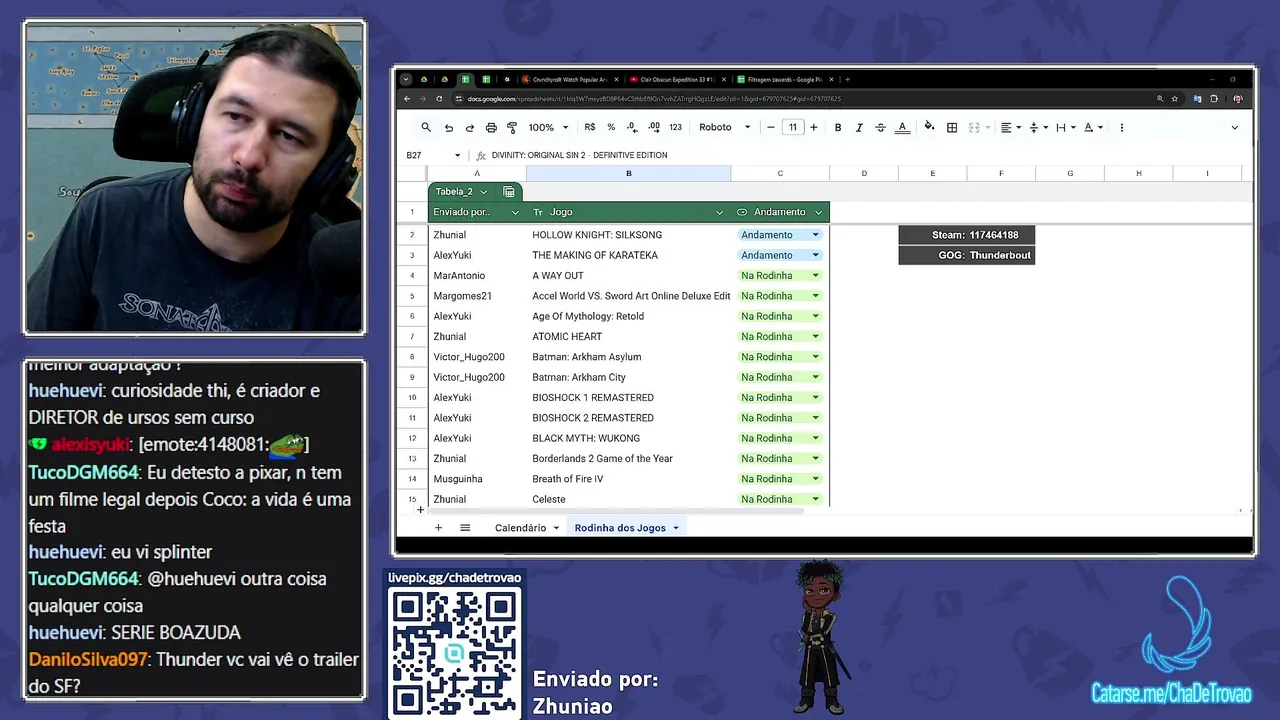
Task: Open the B27 name box dropdown
Action: pos(457,155)
